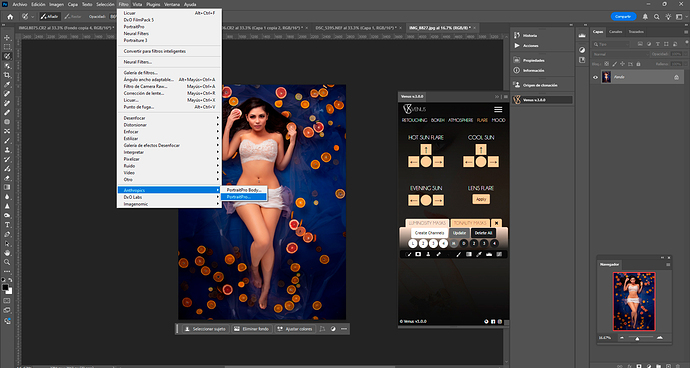
Task: Select the Clone Stamp tool
Action: pyautogui.click(x=7, y=150)
